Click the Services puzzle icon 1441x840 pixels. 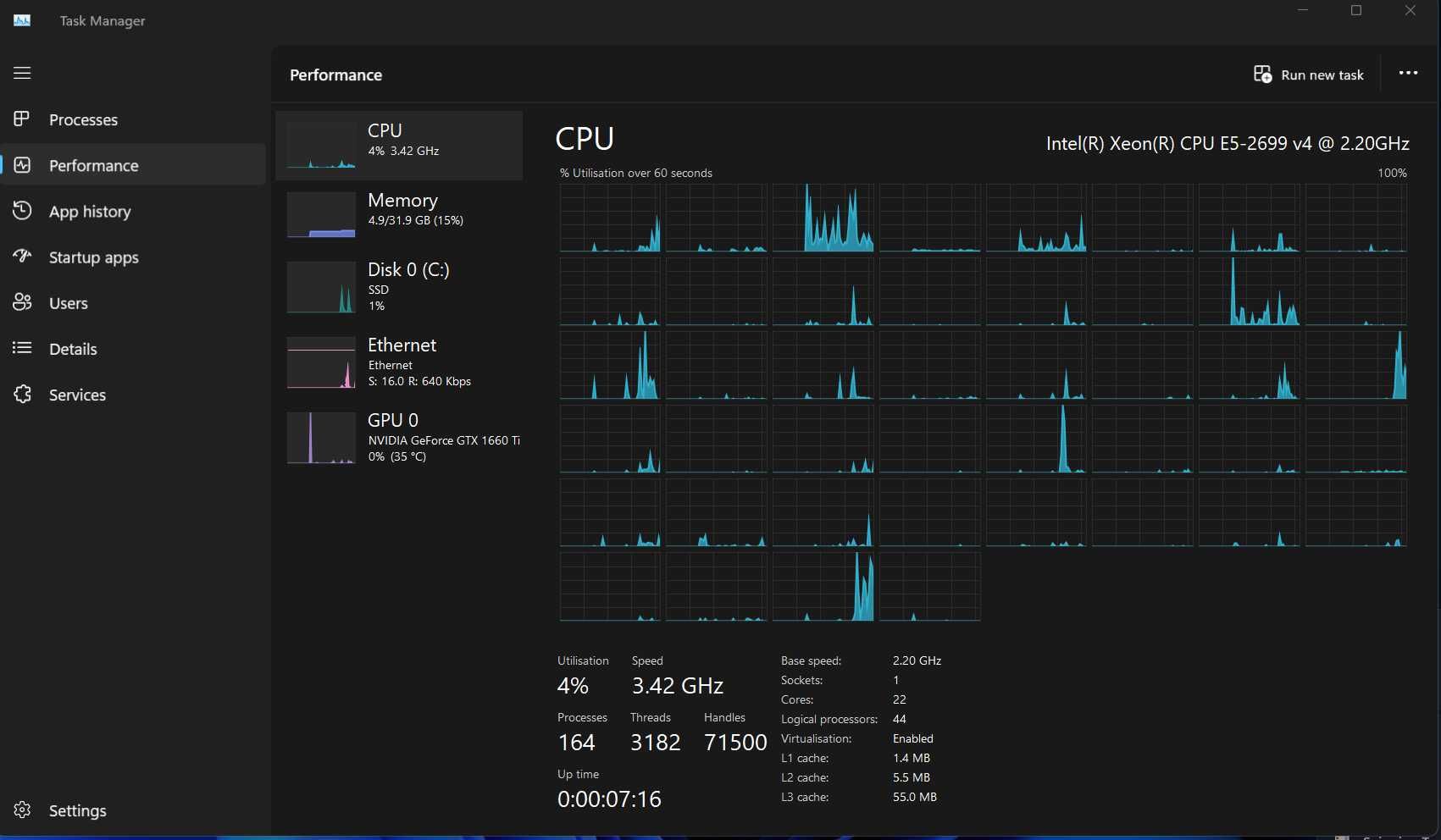[22, 394]
